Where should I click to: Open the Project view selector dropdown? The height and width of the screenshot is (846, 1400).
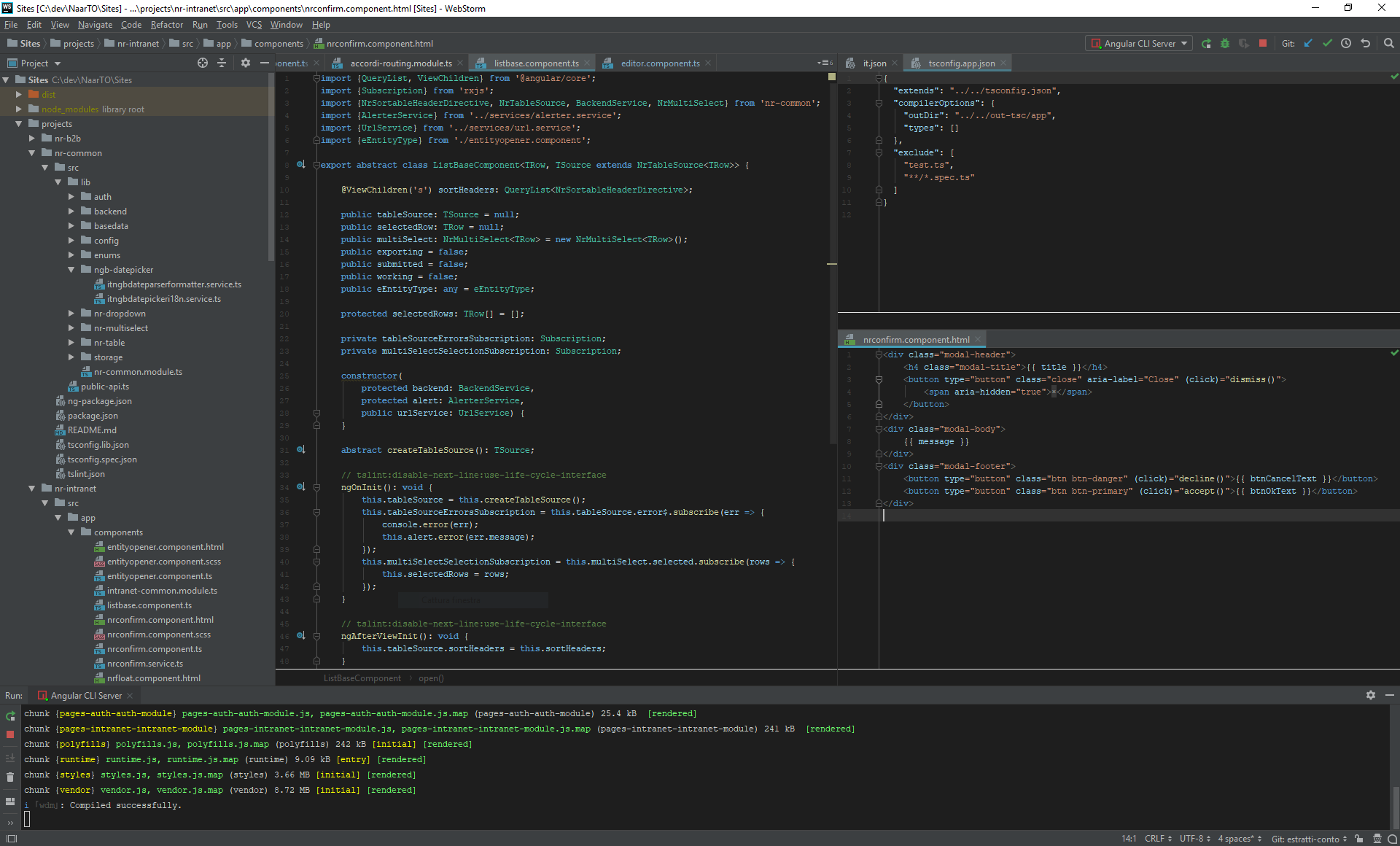pyautogui.click(x=34, y=63)
